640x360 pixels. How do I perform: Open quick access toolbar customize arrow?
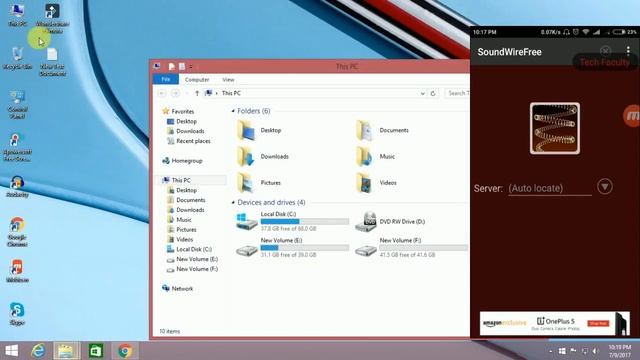pyautogui.click(x=191, y=67)
